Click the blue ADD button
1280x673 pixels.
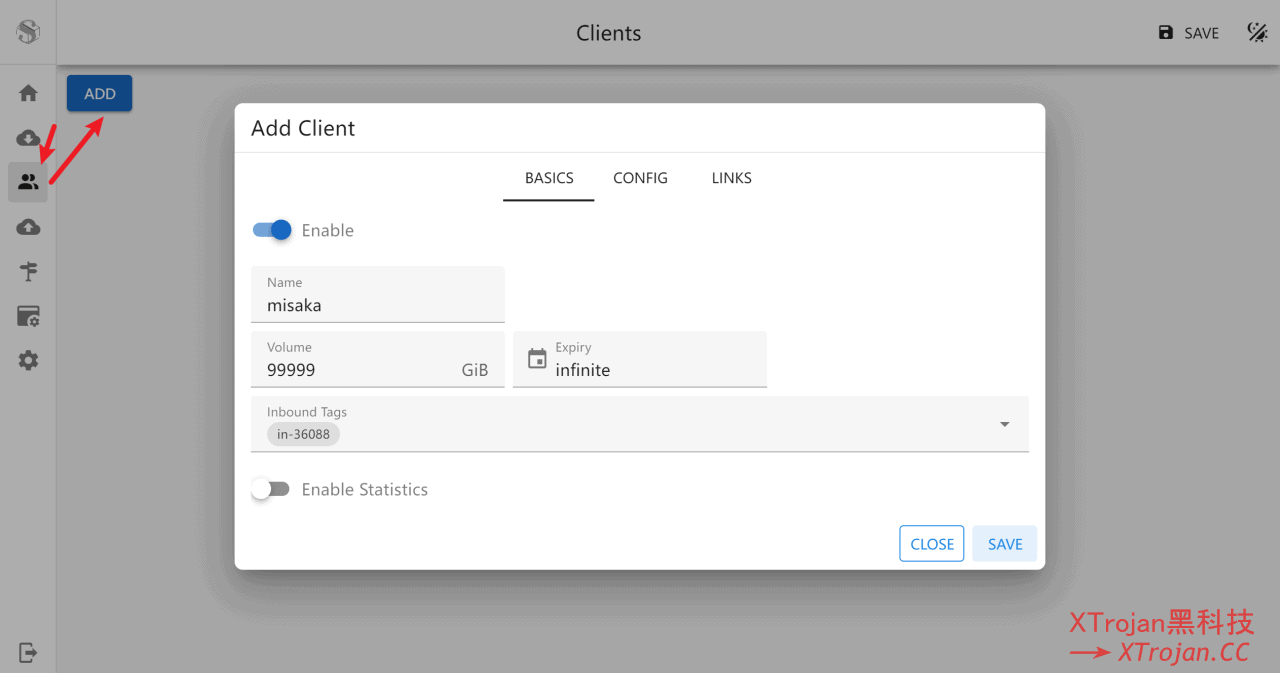[99, 93]
